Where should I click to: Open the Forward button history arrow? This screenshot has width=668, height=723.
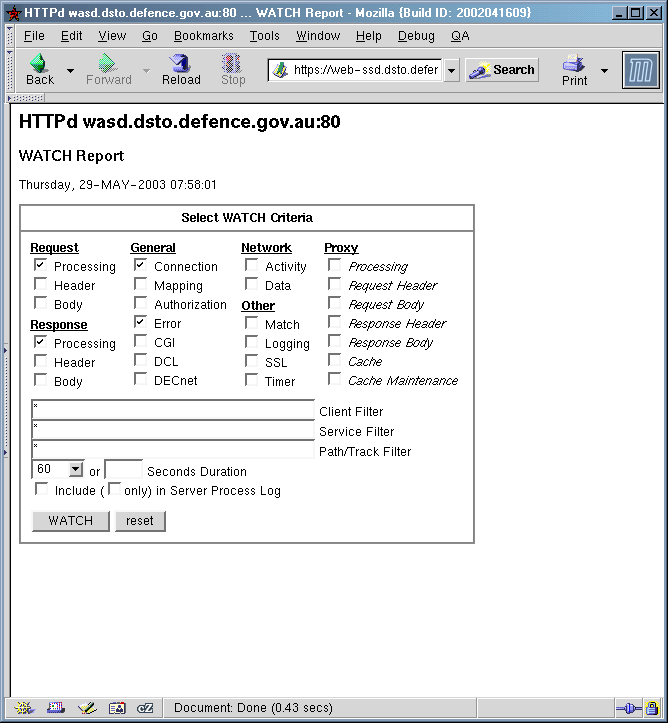pyautogui.click(x=146, y=71)
